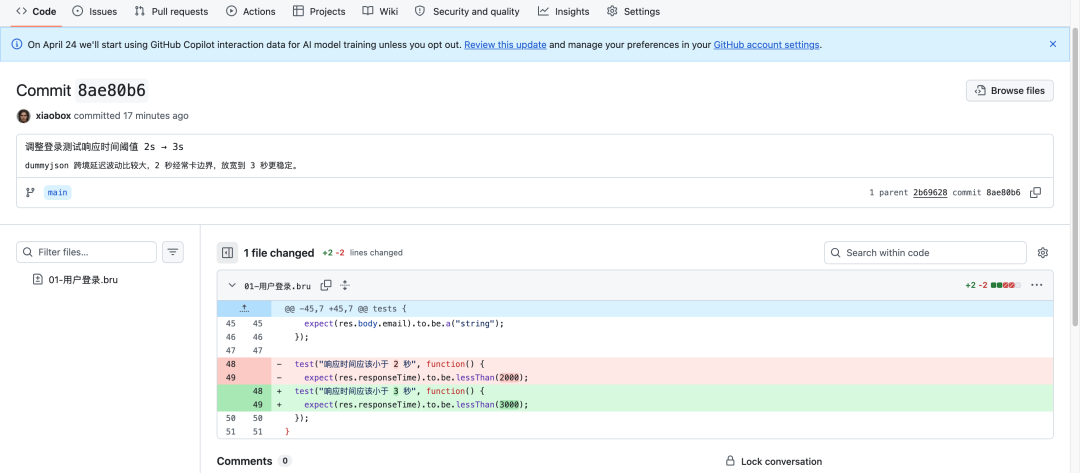
Task: Collapse the 01-用户登录.bru diff chevron
Action: coord(232,285)
